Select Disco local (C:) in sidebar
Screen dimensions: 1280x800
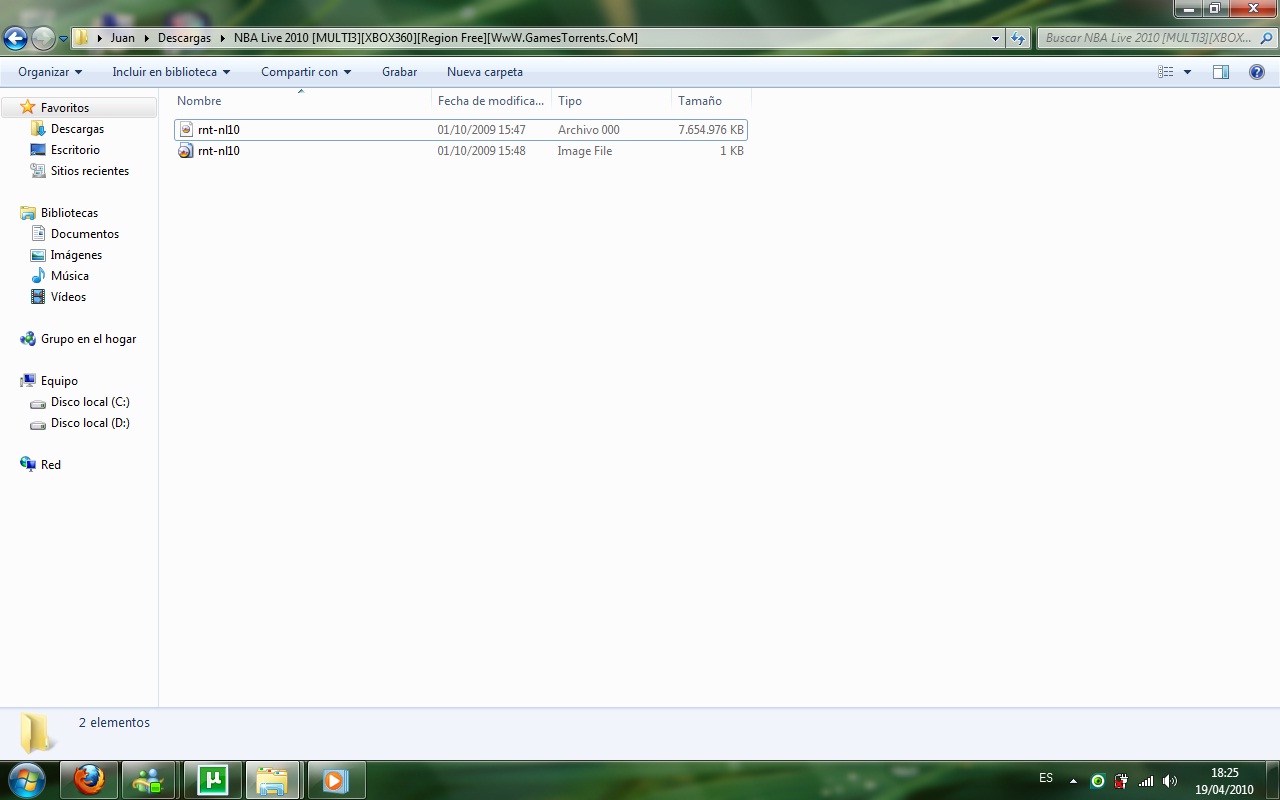90,402
